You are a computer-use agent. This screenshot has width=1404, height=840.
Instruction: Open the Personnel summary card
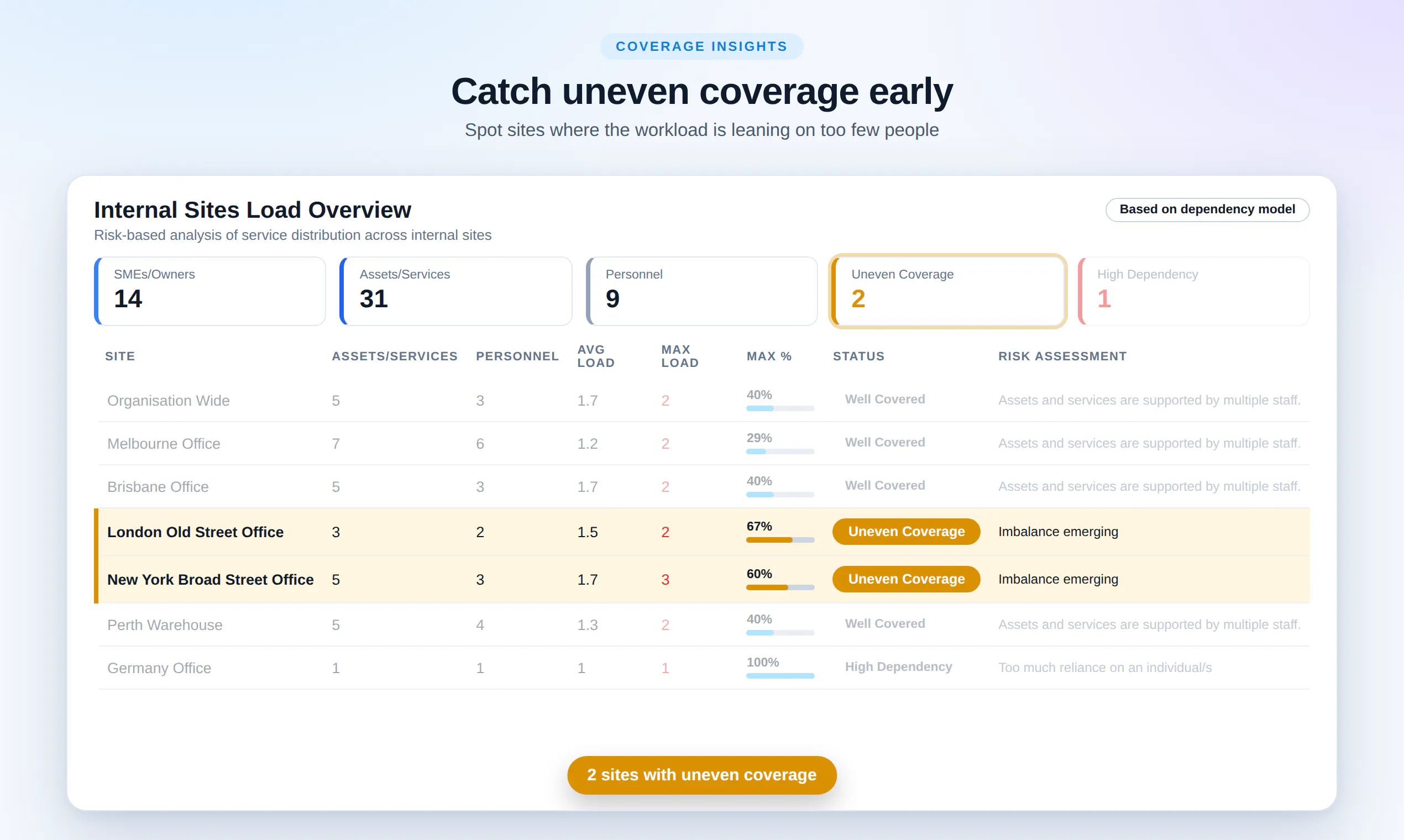[701, 291]
